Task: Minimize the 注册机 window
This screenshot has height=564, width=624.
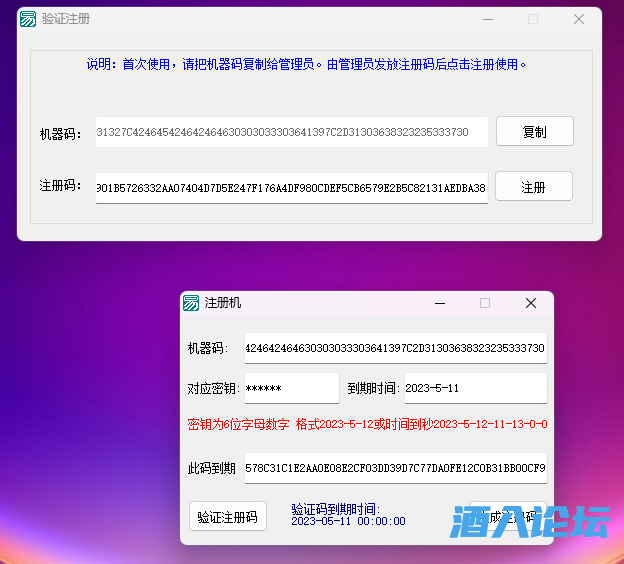Action: pos(439,303)
